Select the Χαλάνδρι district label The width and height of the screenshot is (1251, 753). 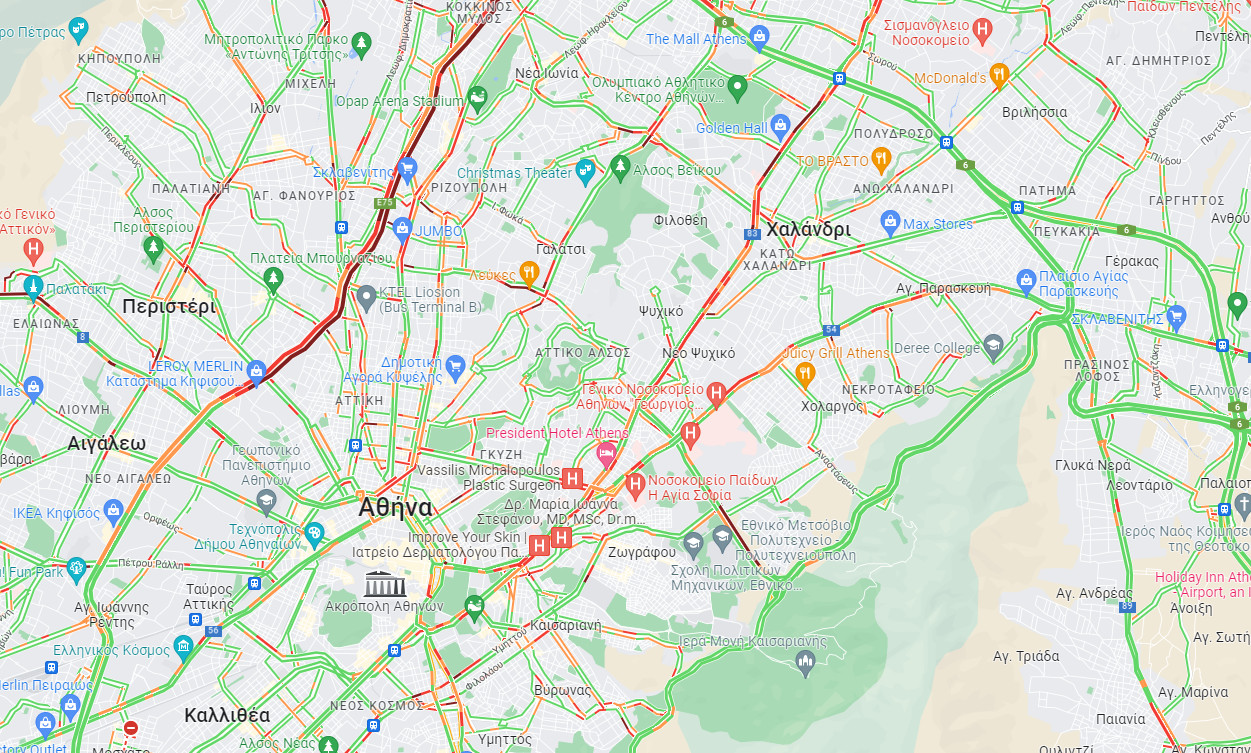pos(808,229)
